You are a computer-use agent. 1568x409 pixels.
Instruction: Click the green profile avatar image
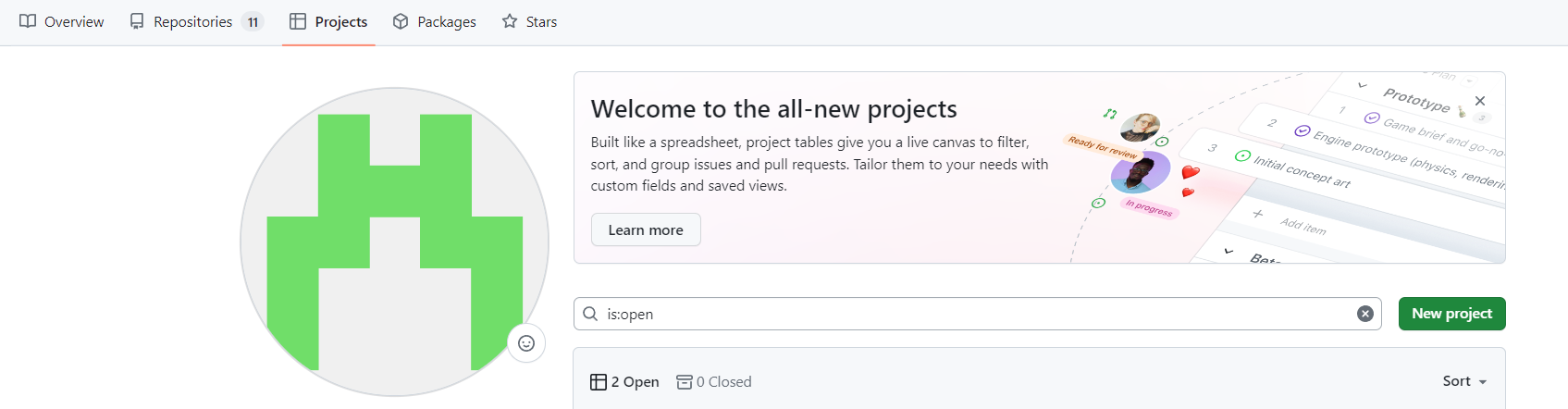pos(394,242)
